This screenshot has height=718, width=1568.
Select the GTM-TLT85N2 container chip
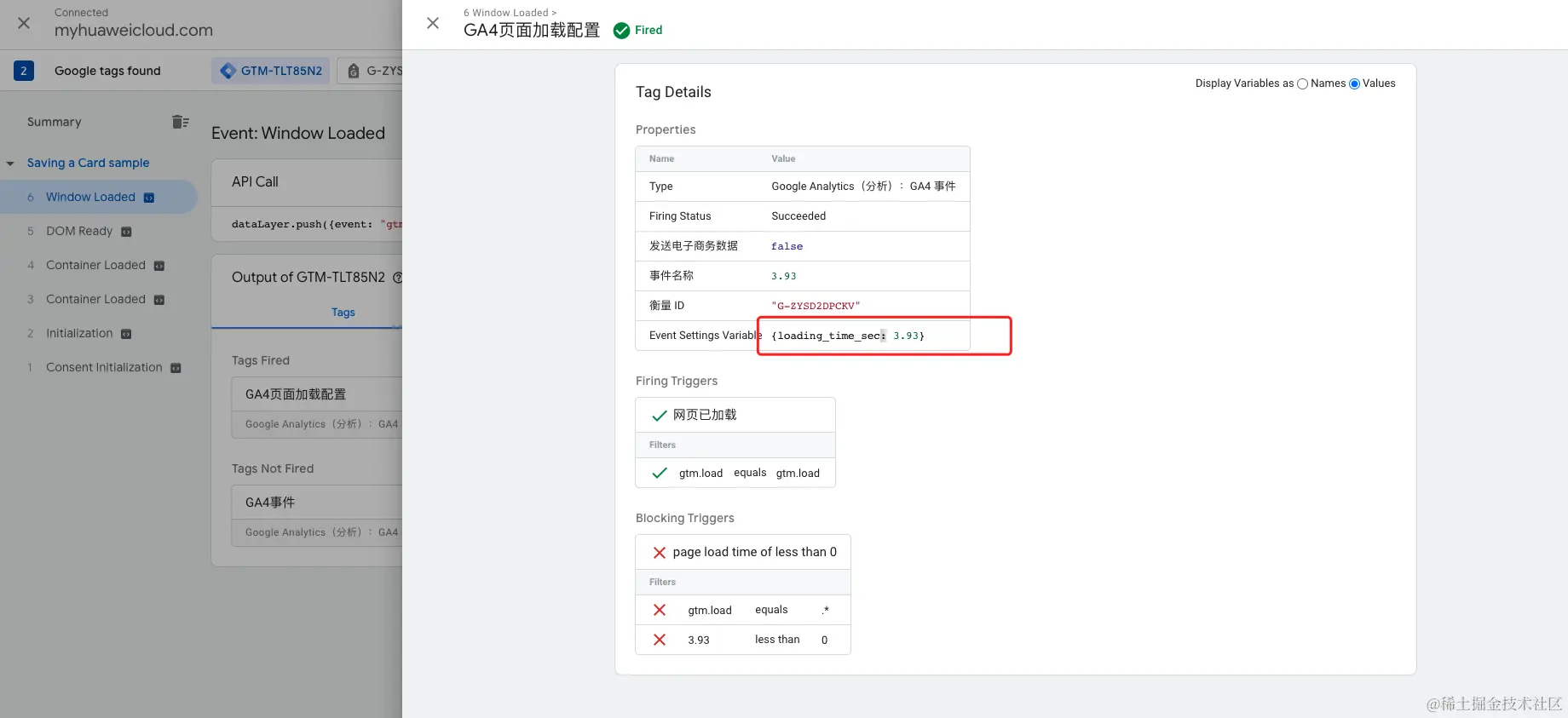pos(271,71)
